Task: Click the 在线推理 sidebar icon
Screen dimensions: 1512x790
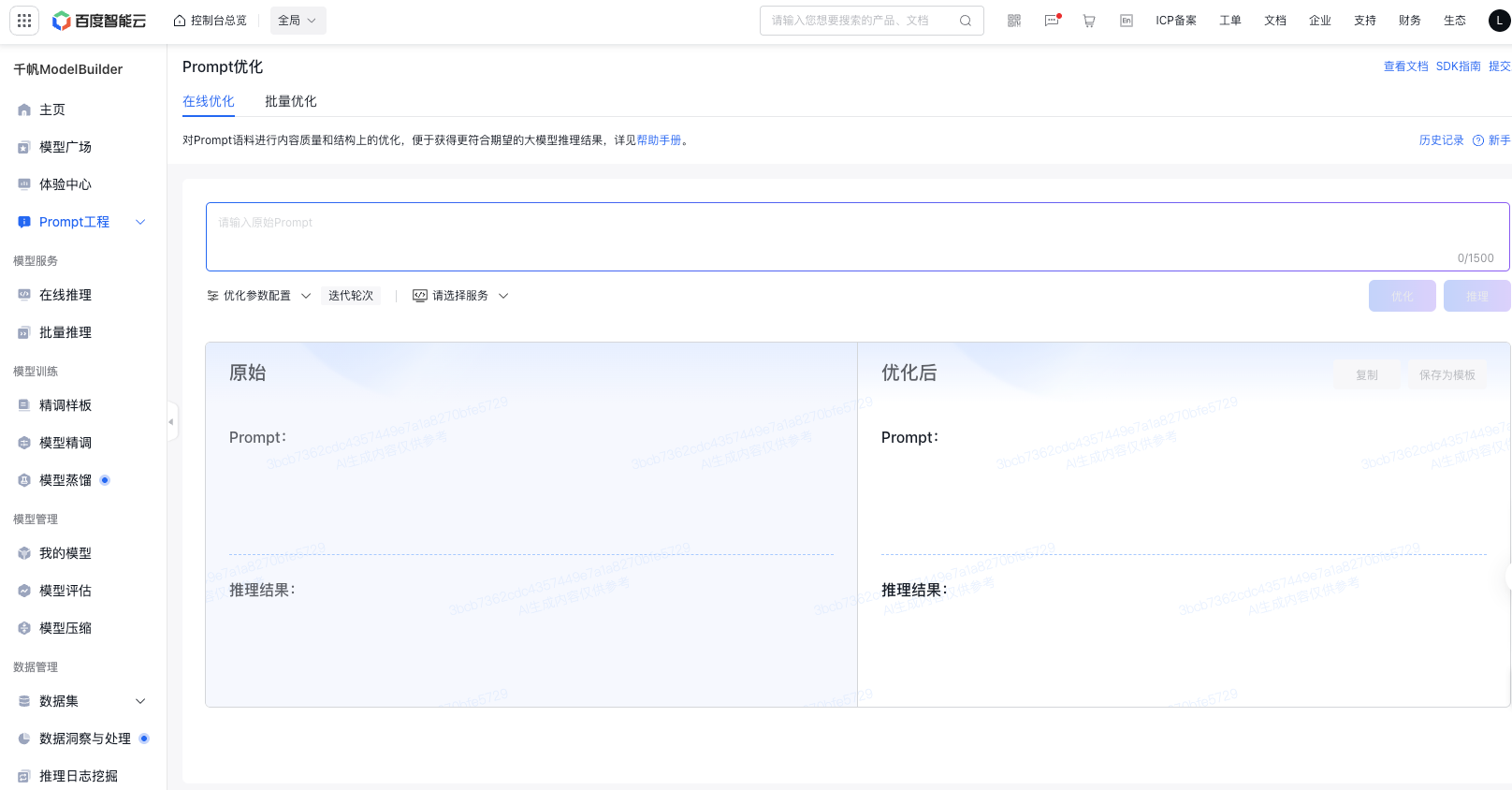Action: [24, 295]
